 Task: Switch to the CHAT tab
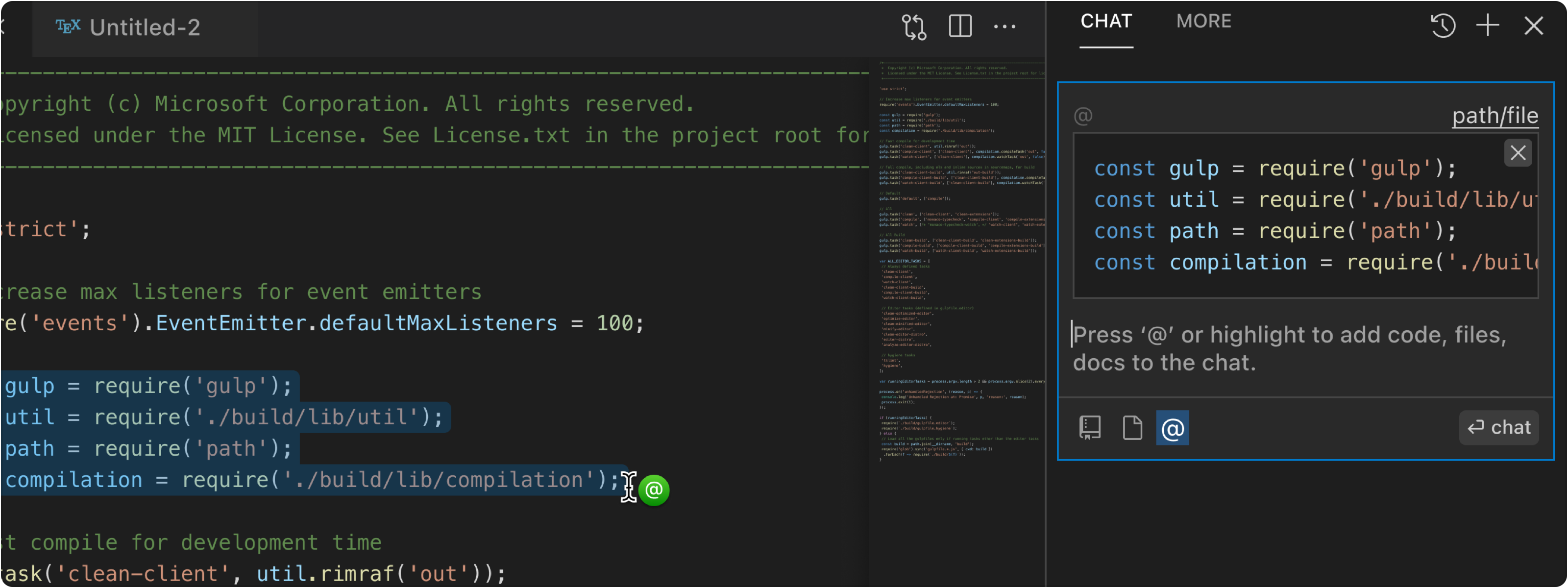[1106, 22]
